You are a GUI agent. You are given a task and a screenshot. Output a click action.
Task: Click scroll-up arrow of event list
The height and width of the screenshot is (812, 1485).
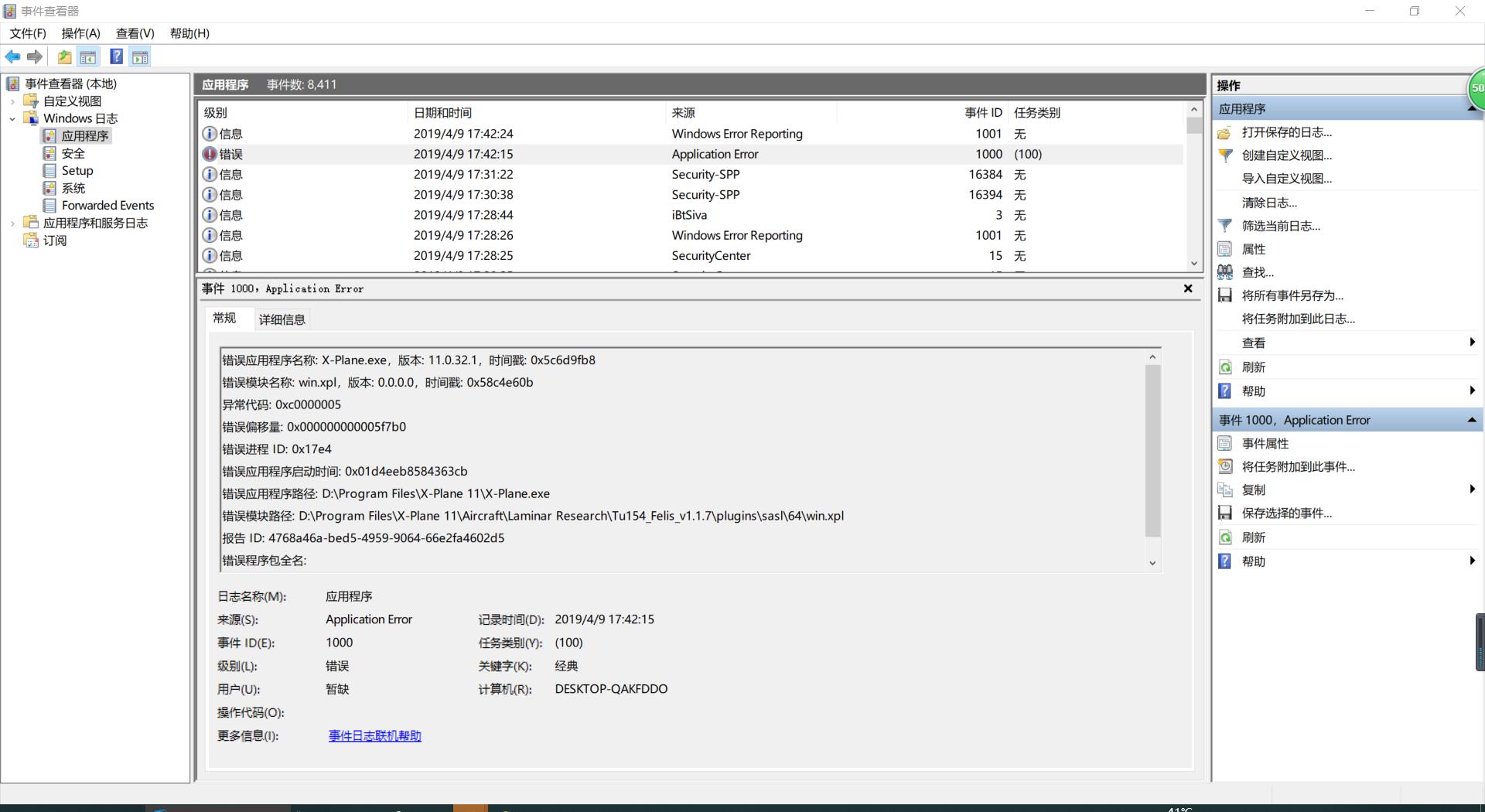(1194, 110)
